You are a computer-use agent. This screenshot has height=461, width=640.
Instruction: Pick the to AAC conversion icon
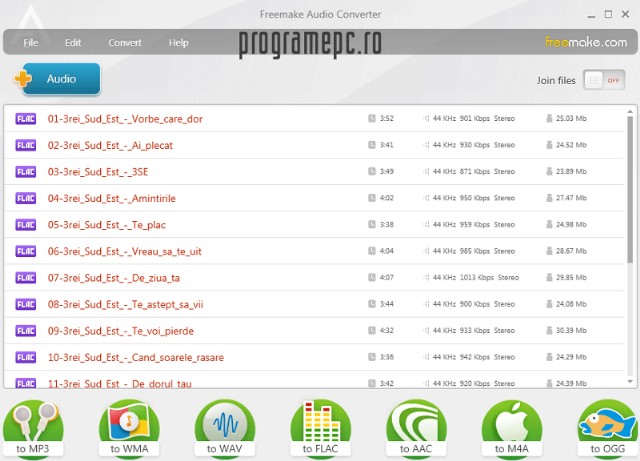click(x=416, y=429)
